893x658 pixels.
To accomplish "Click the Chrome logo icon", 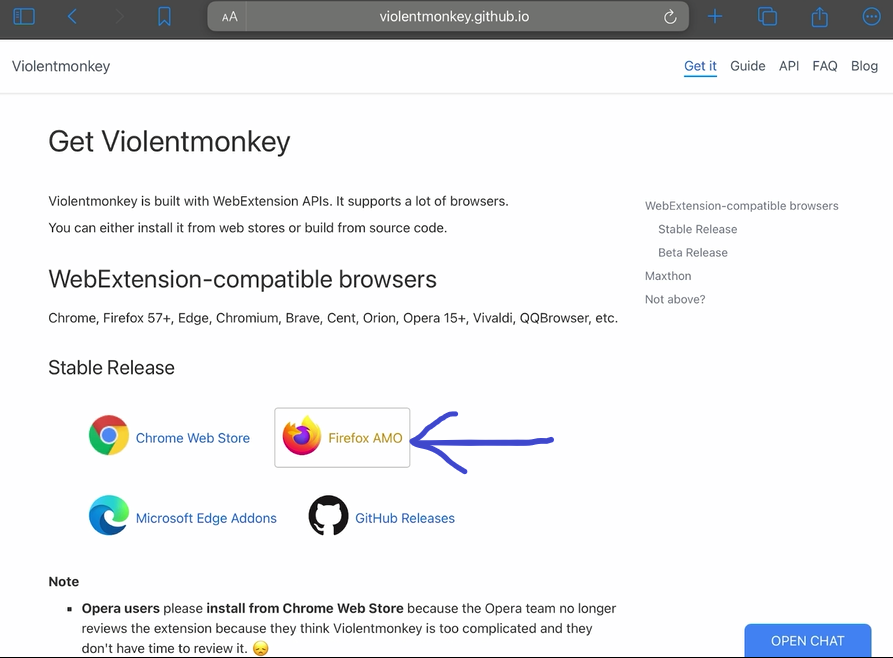I will tap(108, 437).
